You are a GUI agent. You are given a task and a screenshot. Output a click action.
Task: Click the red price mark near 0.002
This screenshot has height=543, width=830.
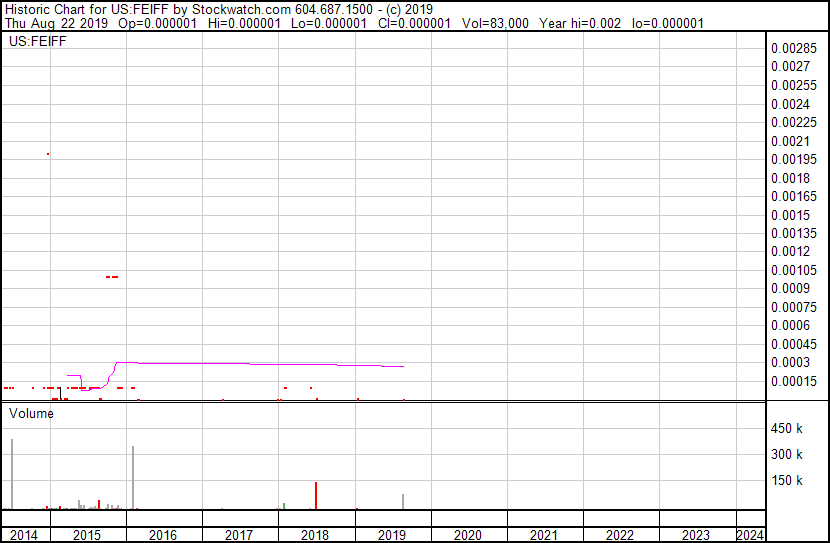click(x=48, y=154)
